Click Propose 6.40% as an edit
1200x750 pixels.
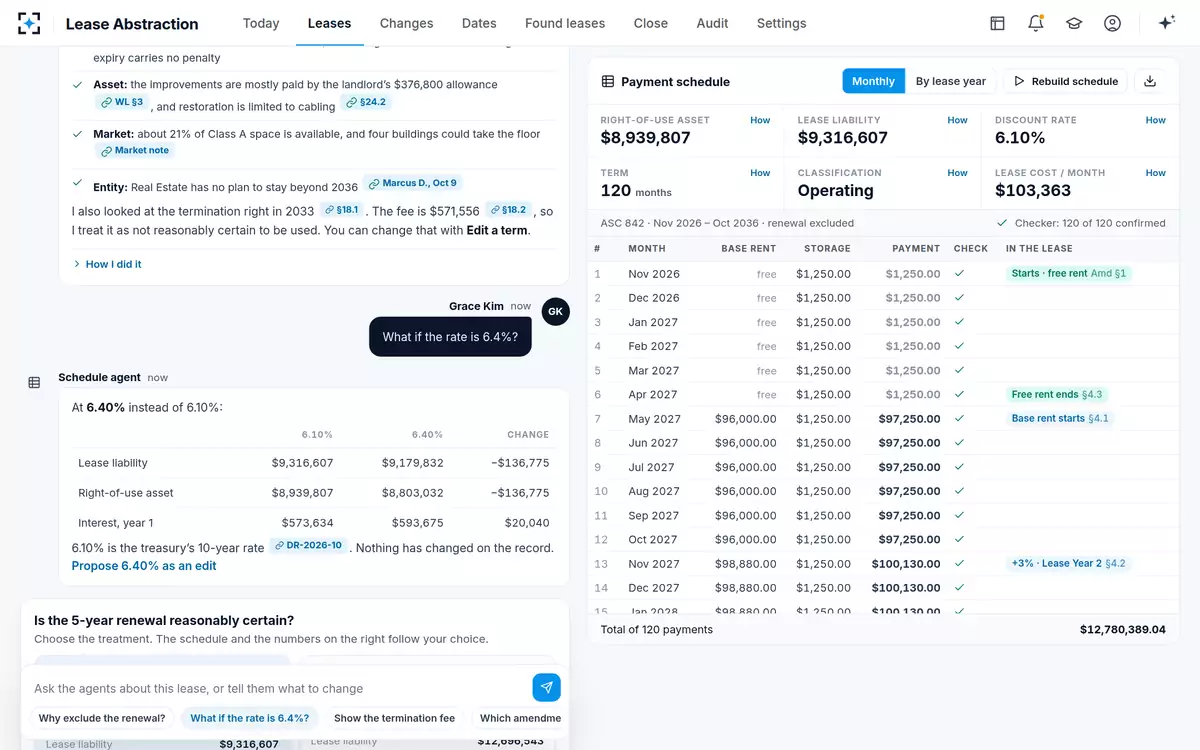coord(144,566)
